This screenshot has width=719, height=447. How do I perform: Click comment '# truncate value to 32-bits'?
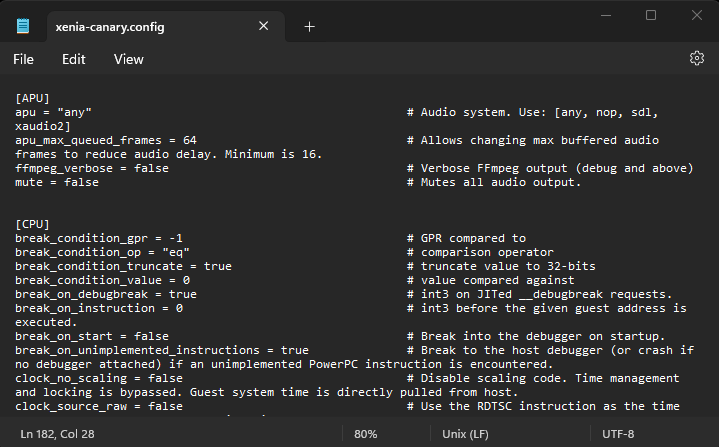[x=501, y=266]
